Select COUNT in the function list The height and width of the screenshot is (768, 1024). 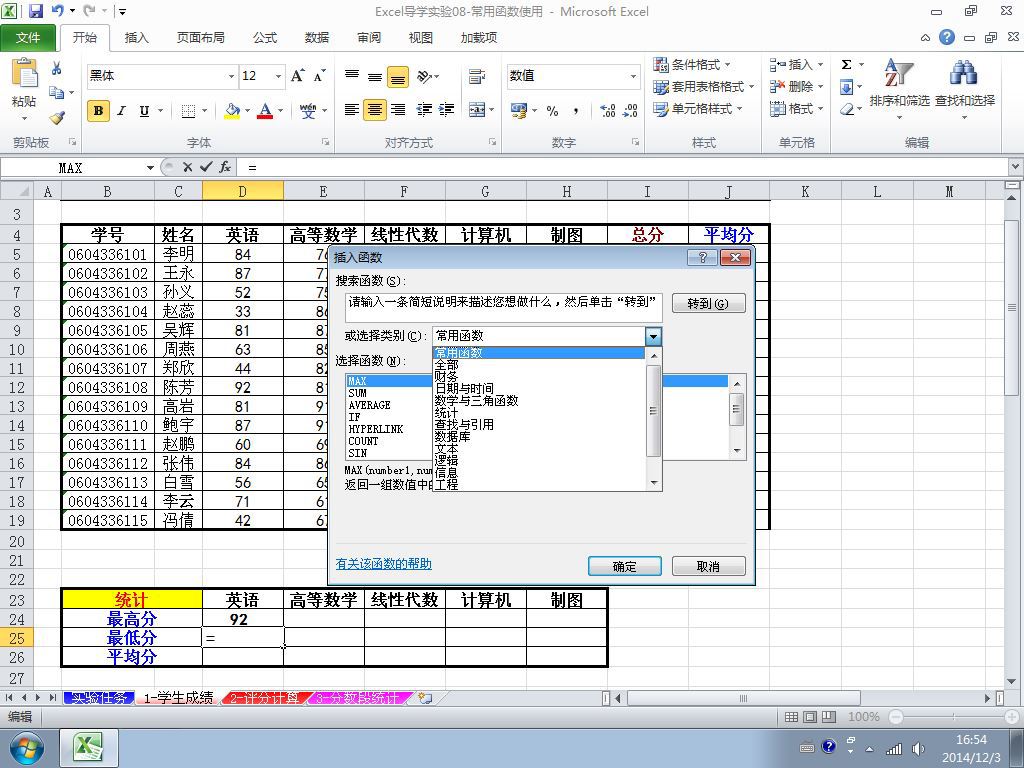pos(363,441)
